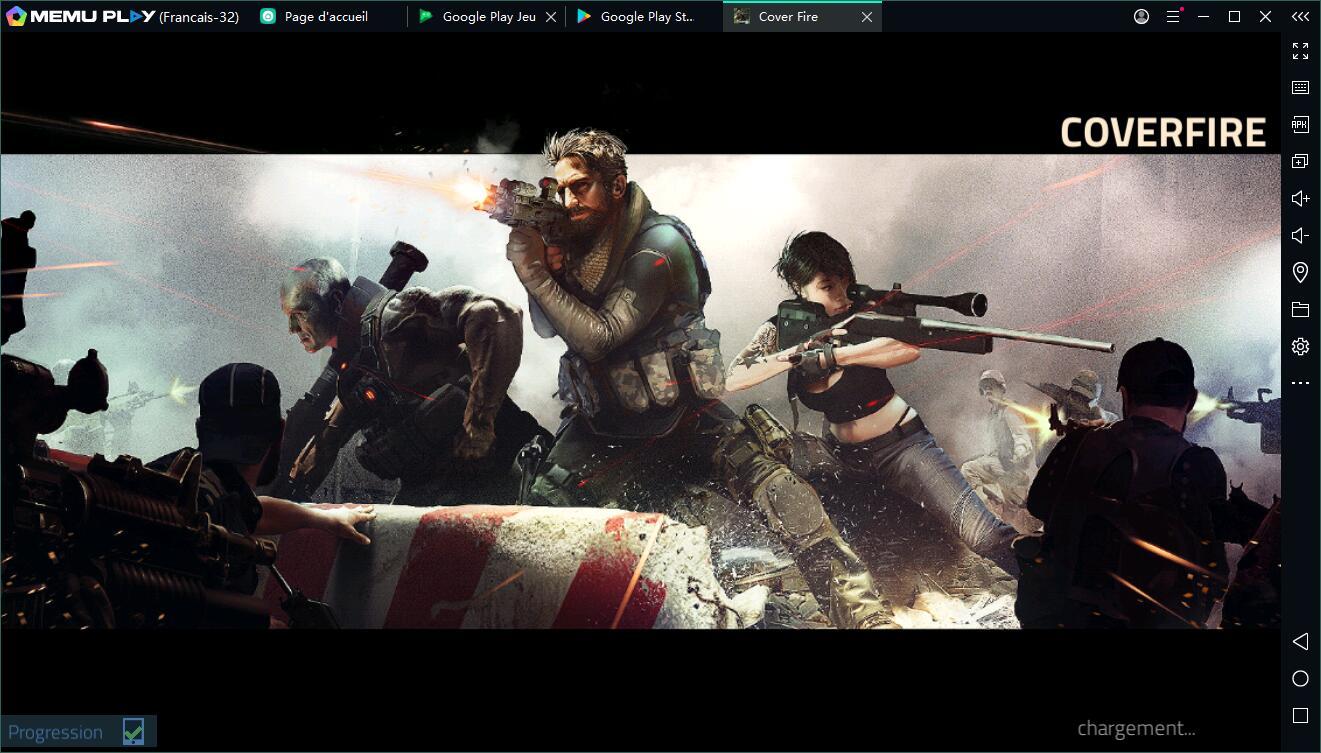The height and width of the screenshot is (753, 1321).
Task: Increase the volume using the speaker plus icon
Action: pos(1300,199)
